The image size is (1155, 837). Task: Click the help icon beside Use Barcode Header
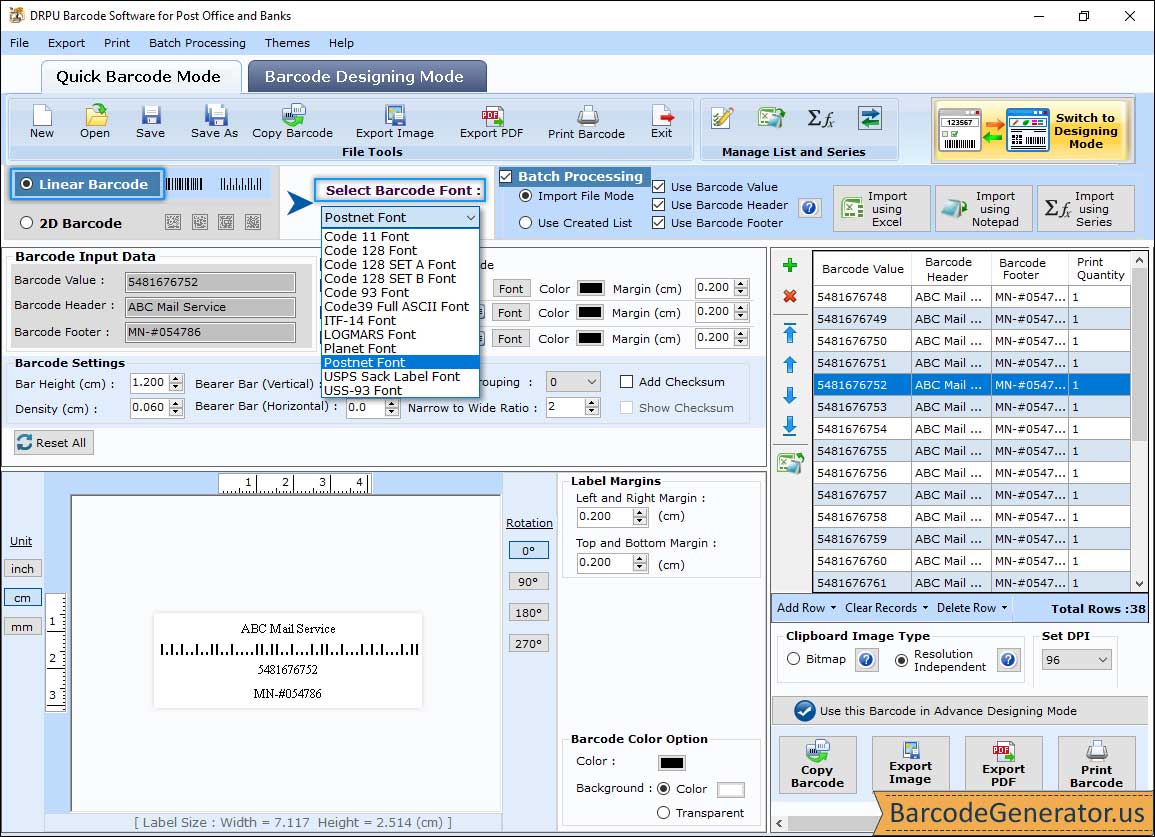point(810,208)
